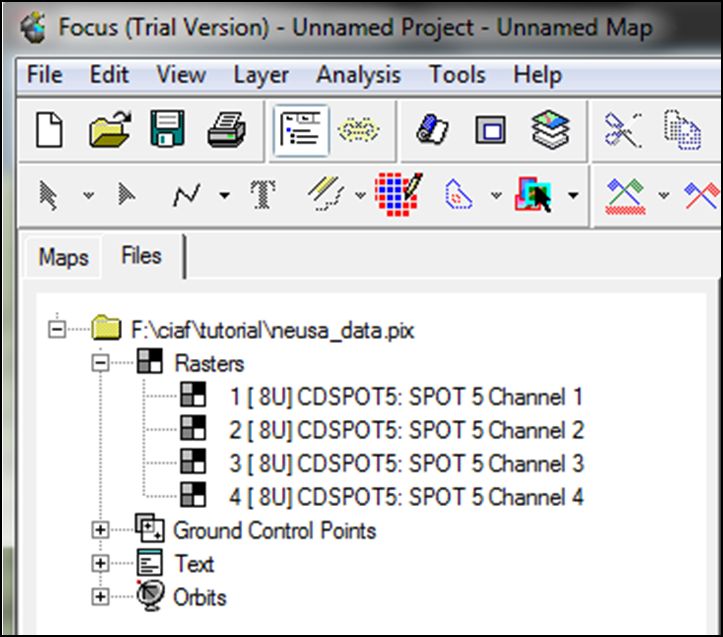Click the Focus application title bar icon
Screen dimensions: 723x637
(33, 28)
